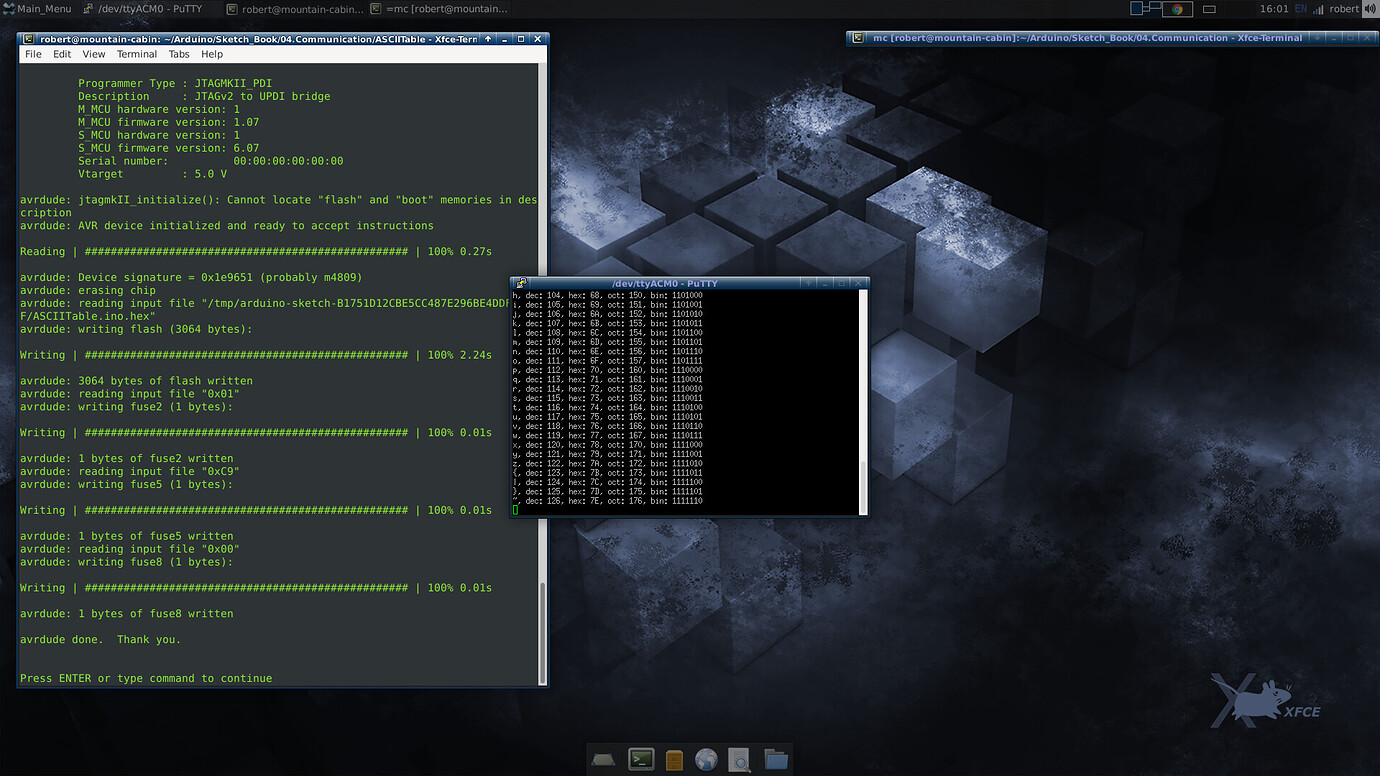
Task: Mute audio via the volume speaker icon
Action: tap(1370, 9)
